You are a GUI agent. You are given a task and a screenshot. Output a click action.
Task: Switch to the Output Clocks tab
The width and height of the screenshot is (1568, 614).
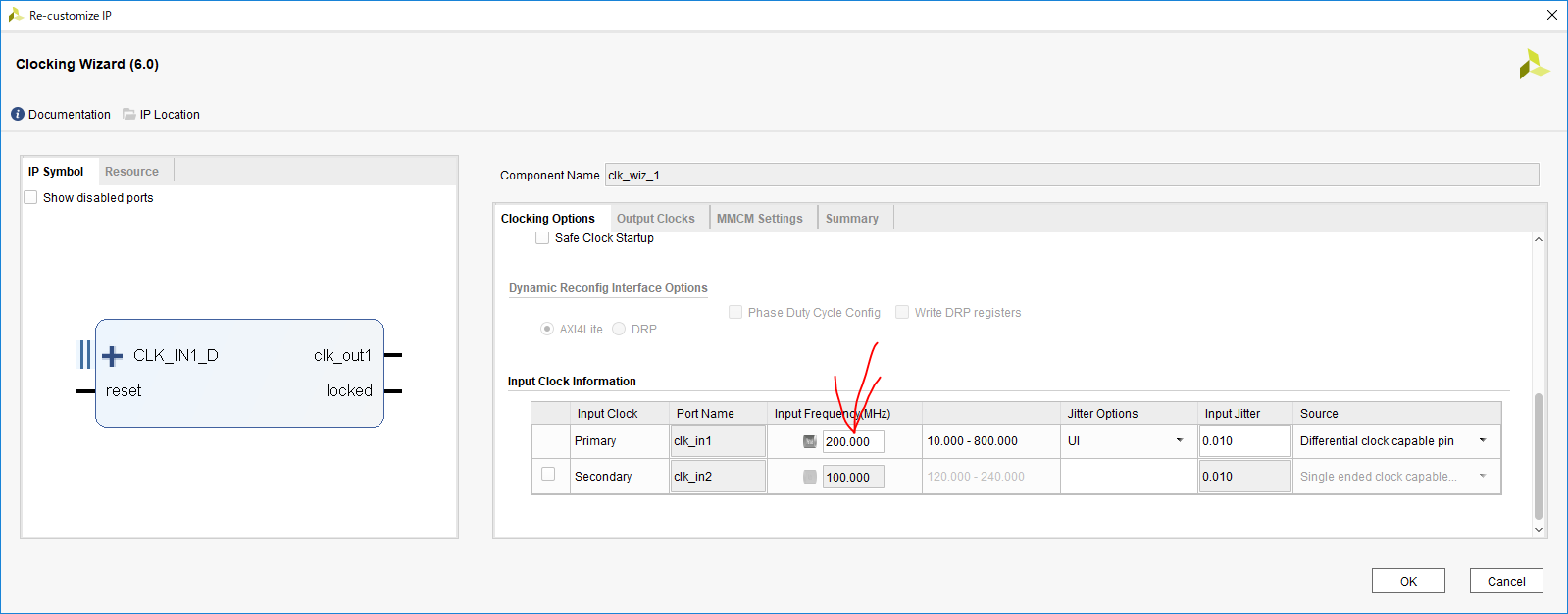[655, 219]
